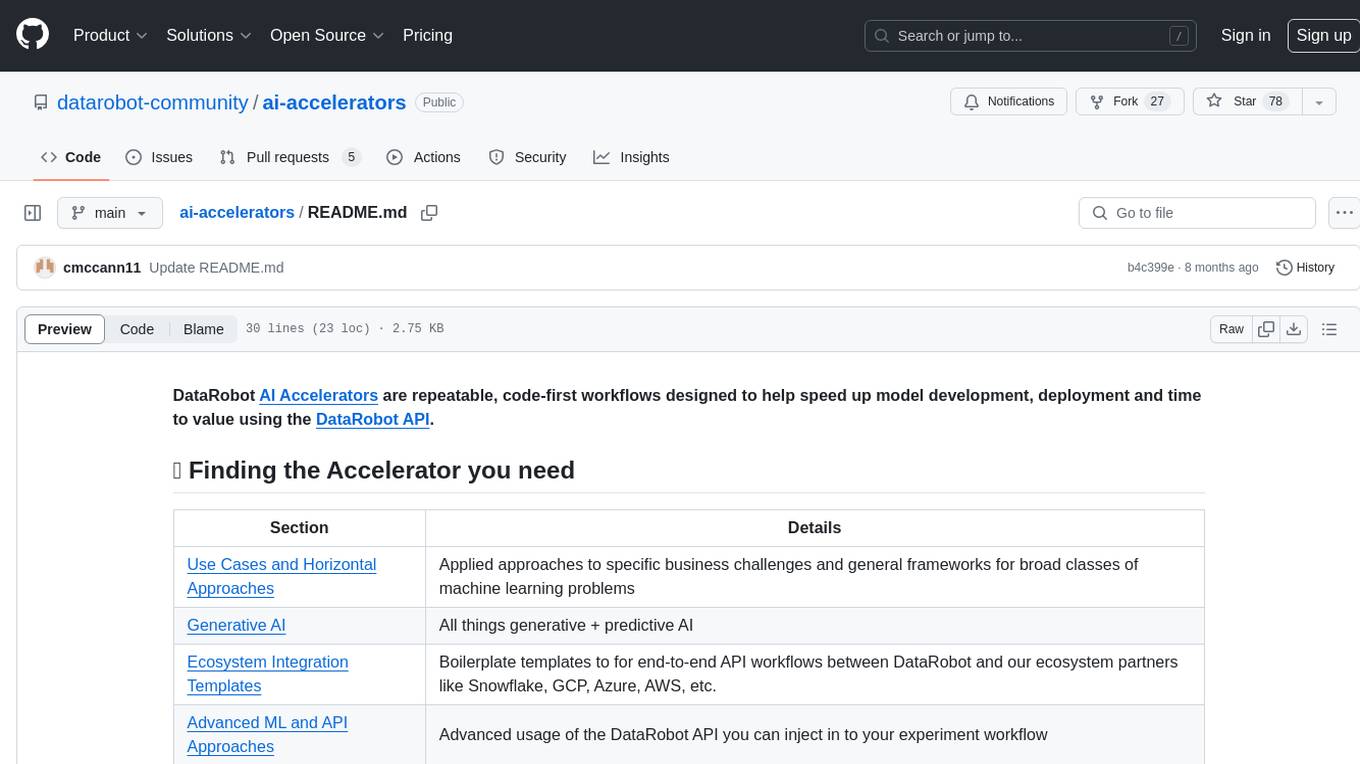Open Ecosystem Integration Templates link
Image resolution: width=1360 pixels, height=764 pixels.
[x=267, y=674]
